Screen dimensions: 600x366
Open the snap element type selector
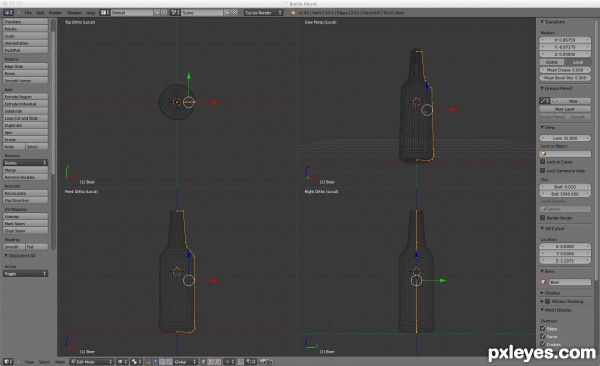pyautogui.click(x=251, y=361)
